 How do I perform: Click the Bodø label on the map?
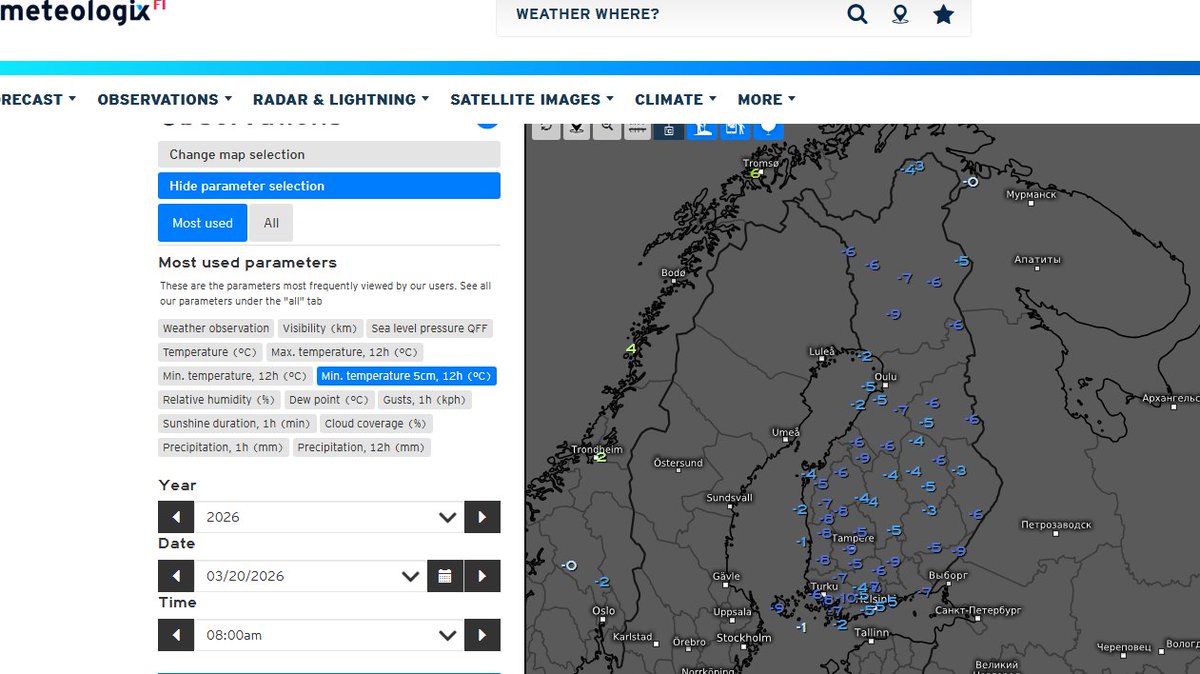coord(674,273)
